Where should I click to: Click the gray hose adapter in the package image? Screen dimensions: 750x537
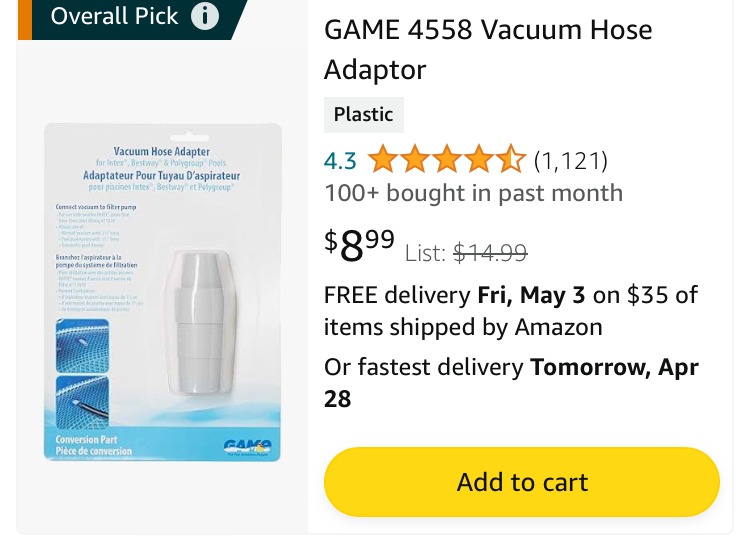(201, 322)
